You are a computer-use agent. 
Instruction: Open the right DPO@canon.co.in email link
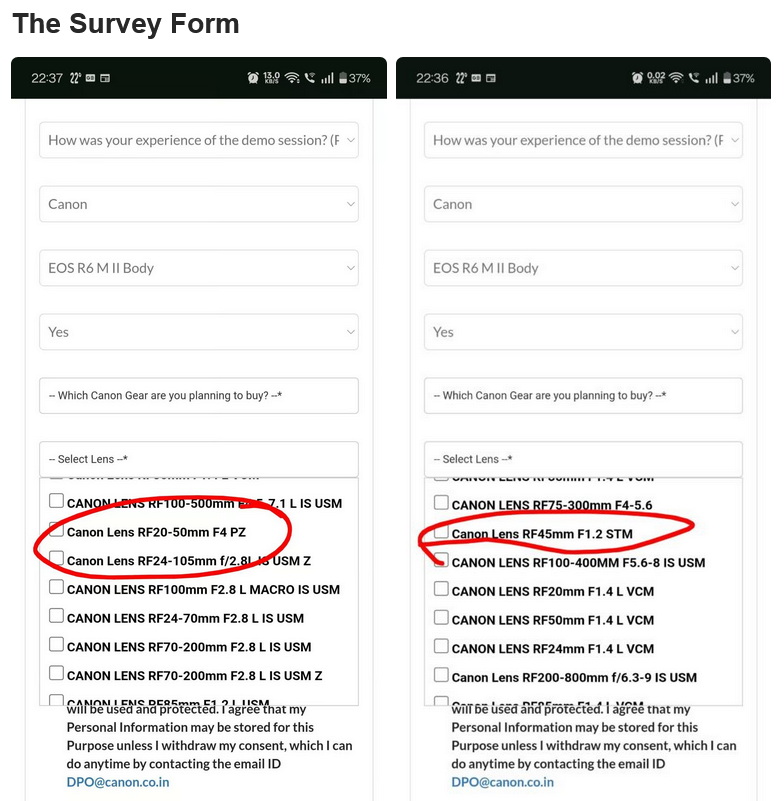[503, 782]
